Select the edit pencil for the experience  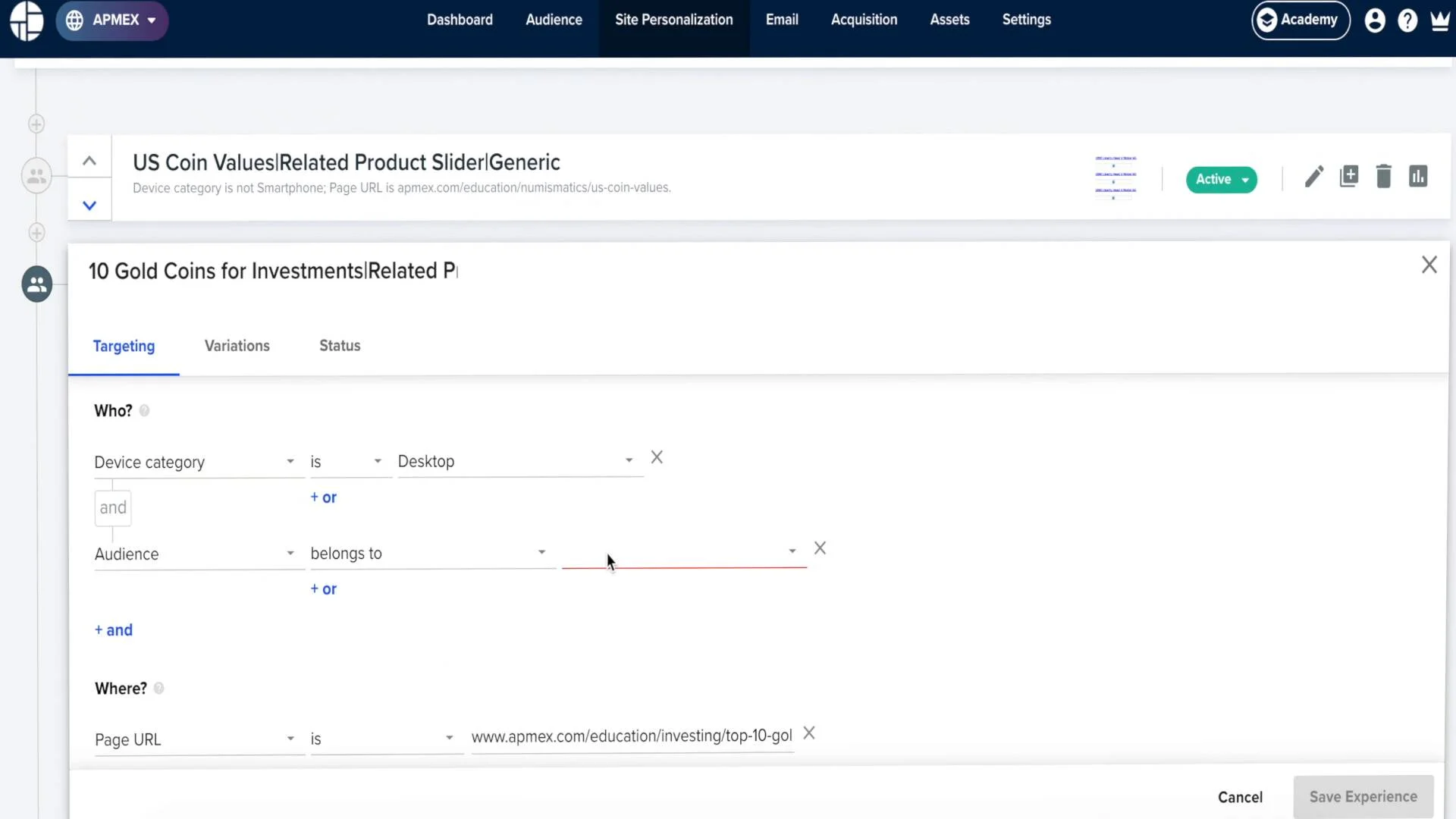(x=1314, y=176)
